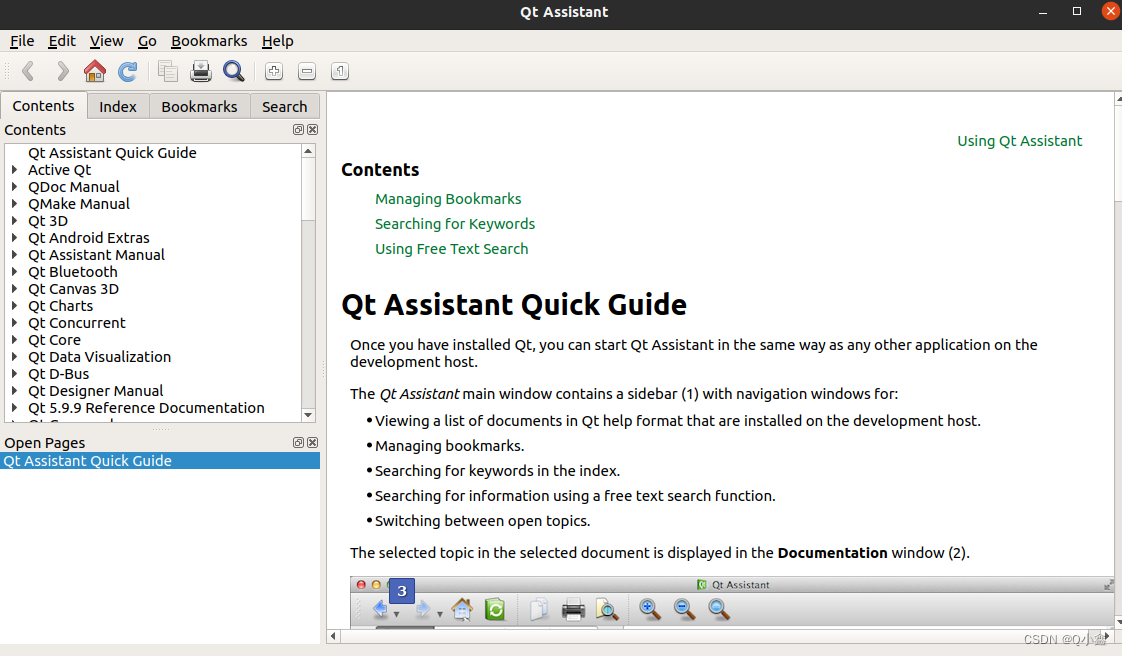
Task: Select the Qt Designer Manual entry
Action: click(96, 391)
